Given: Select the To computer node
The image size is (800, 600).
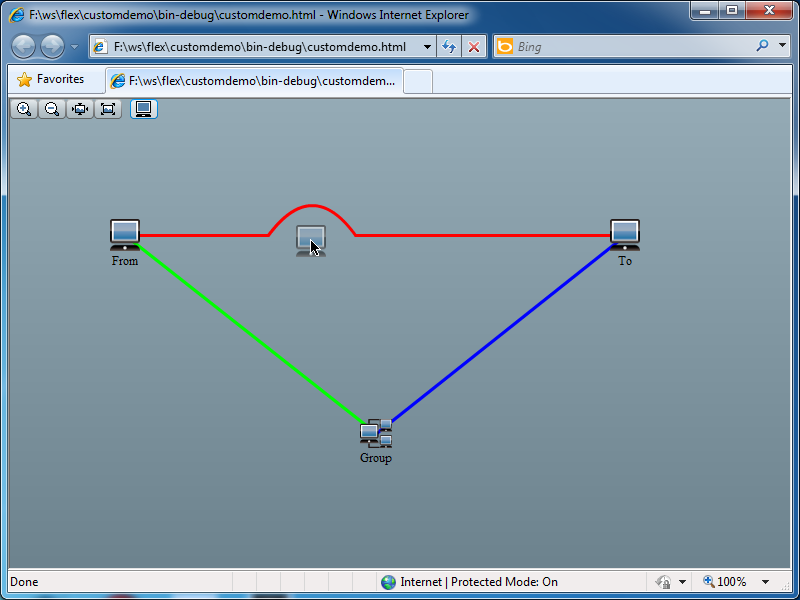Looking at the screenshot, I should coord(625,235).
